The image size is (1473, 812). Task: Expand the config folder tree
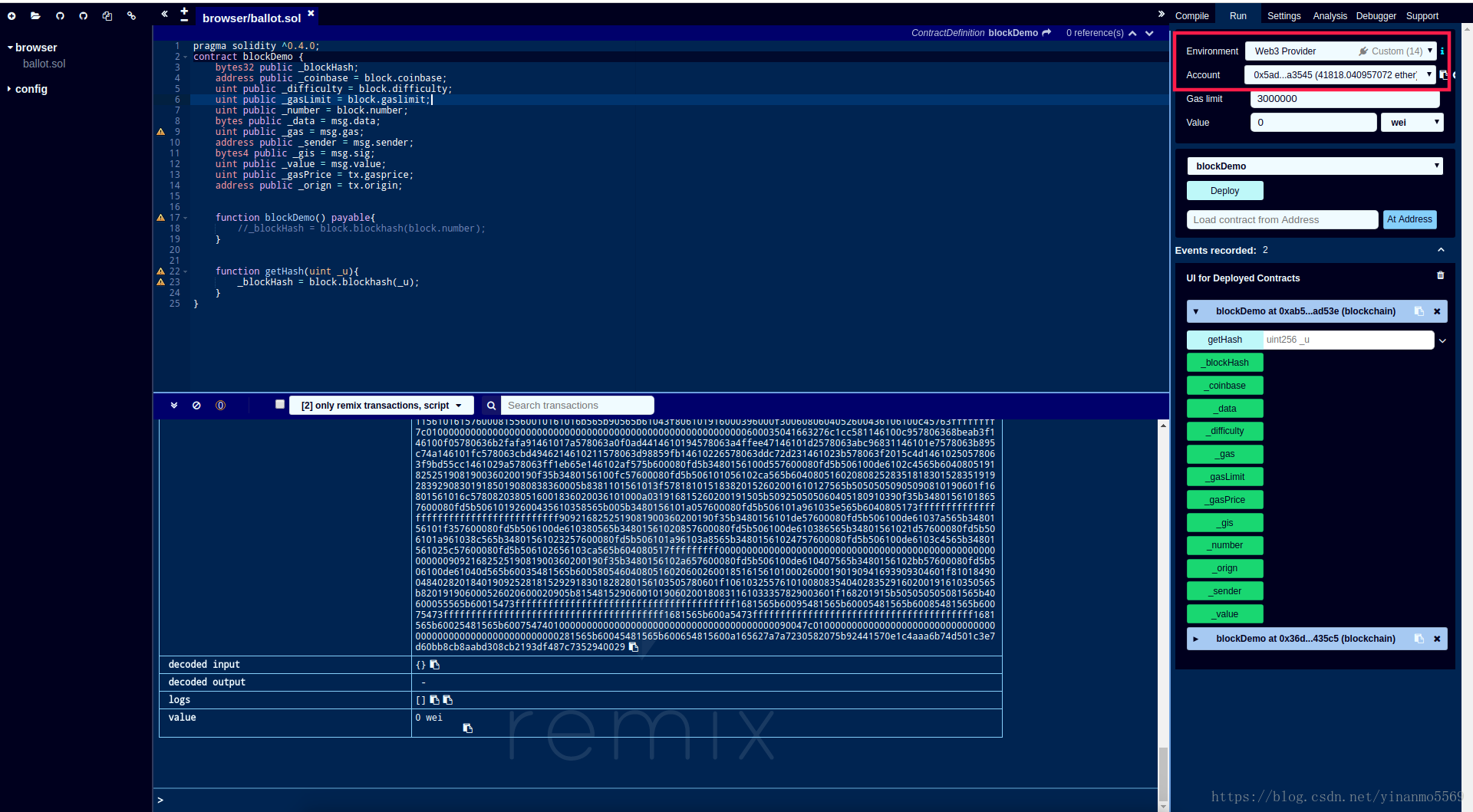click(x=10, y=89)
